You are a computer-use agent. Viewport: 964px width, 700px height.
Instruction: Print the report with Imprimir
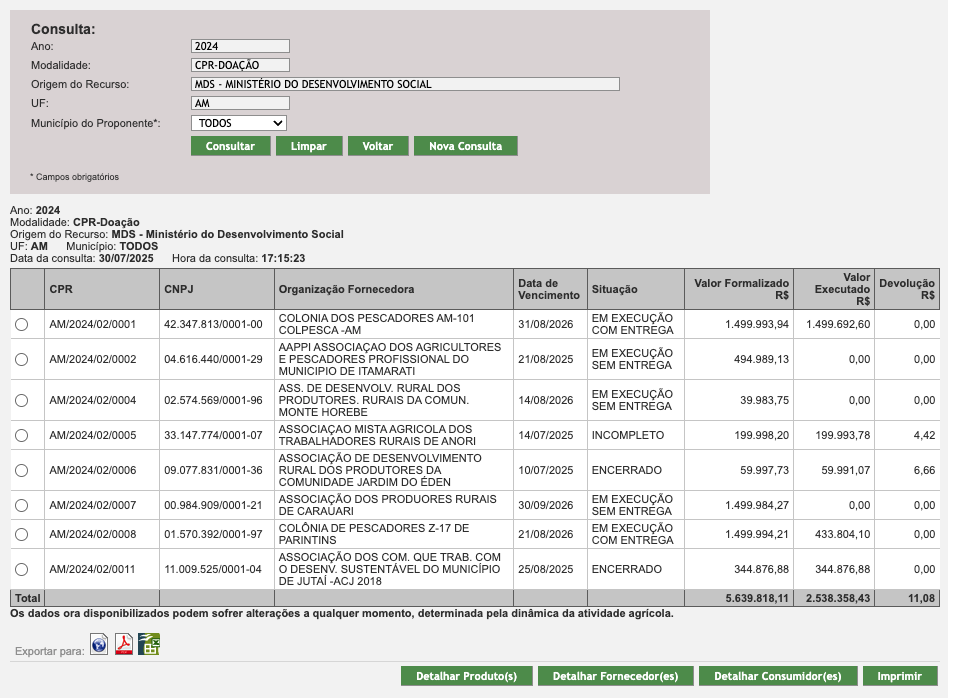pos(899,677)
